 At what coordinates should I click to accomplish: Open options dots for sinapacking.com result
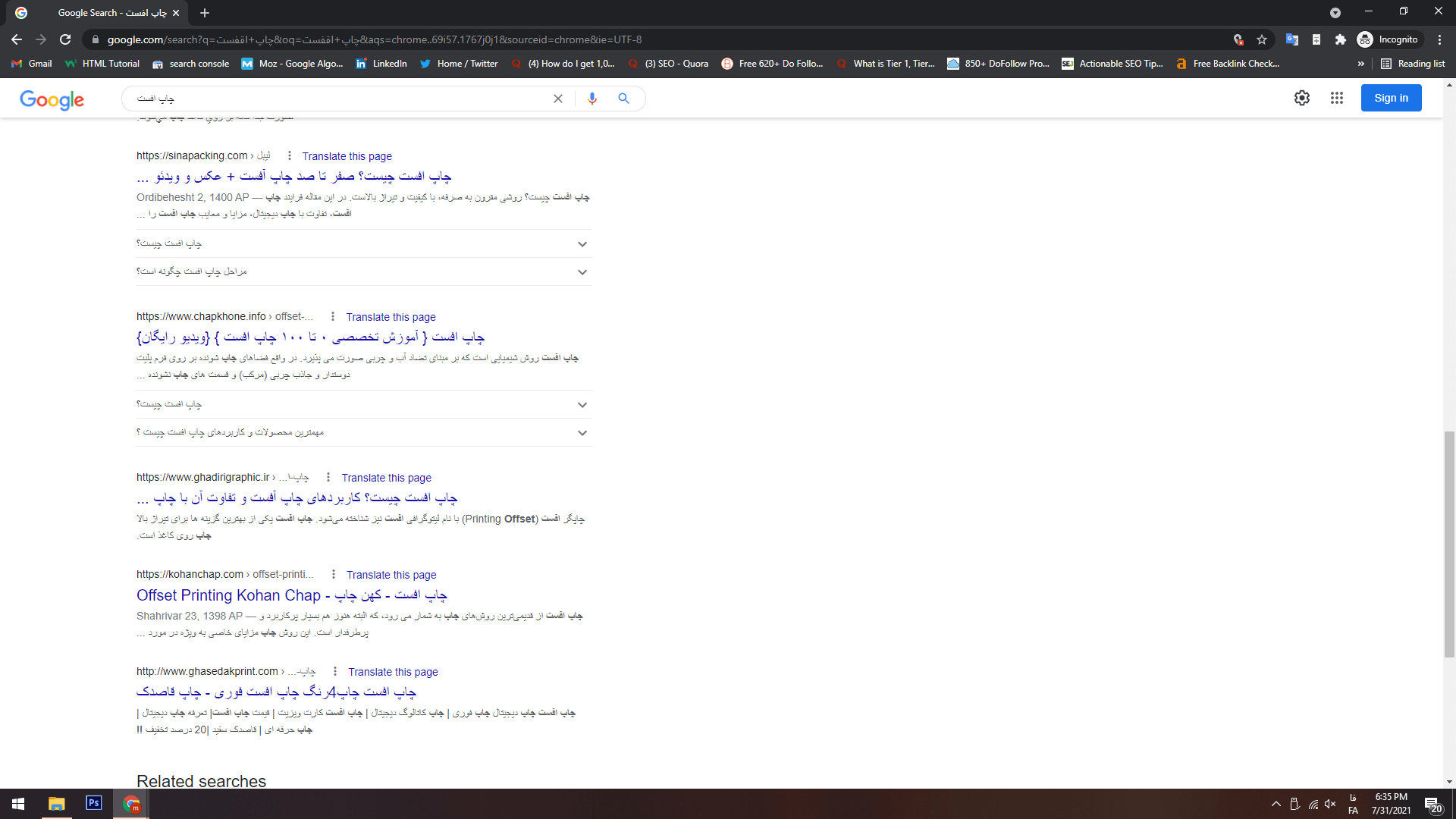tap(289, 155)
